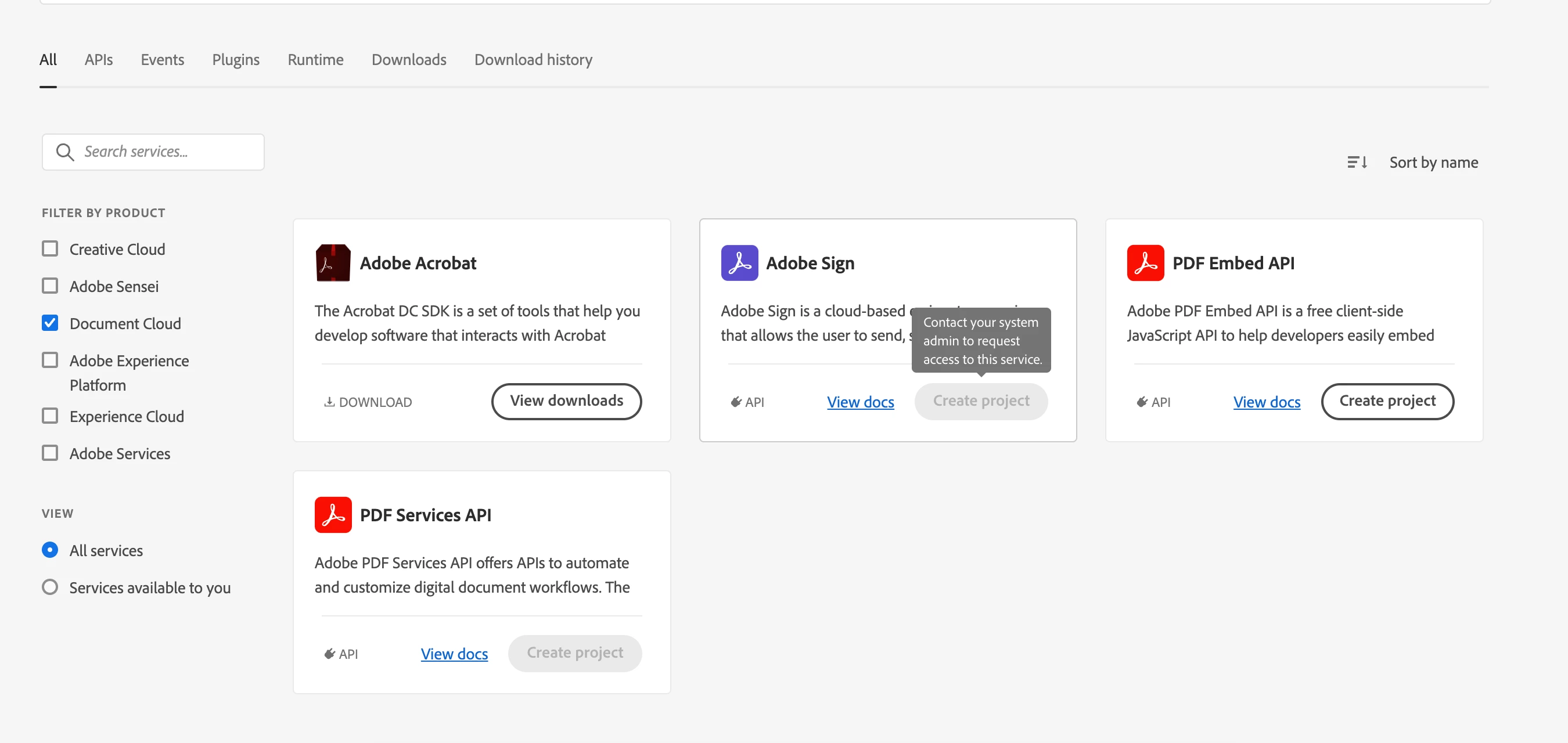
Task: Open the Download history tab
Action: 533,60
